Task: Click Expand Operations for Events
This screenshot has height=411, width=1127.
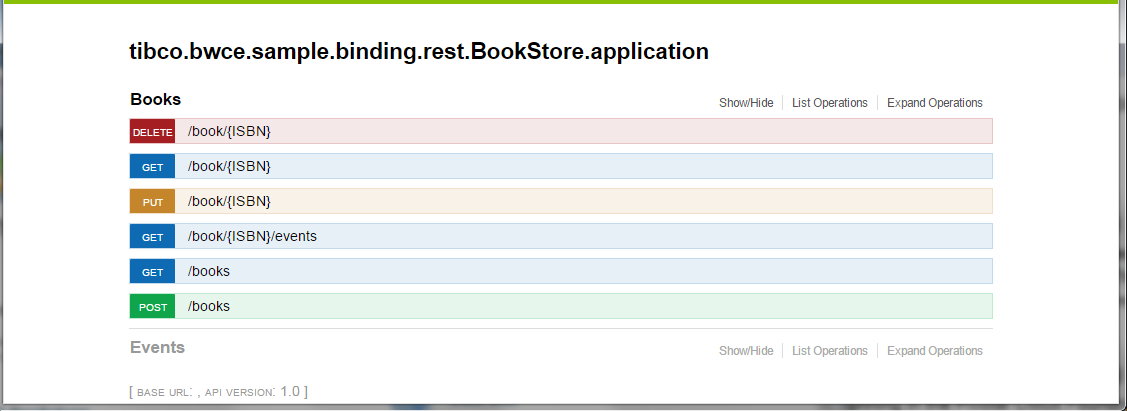Action: (934, 351)
